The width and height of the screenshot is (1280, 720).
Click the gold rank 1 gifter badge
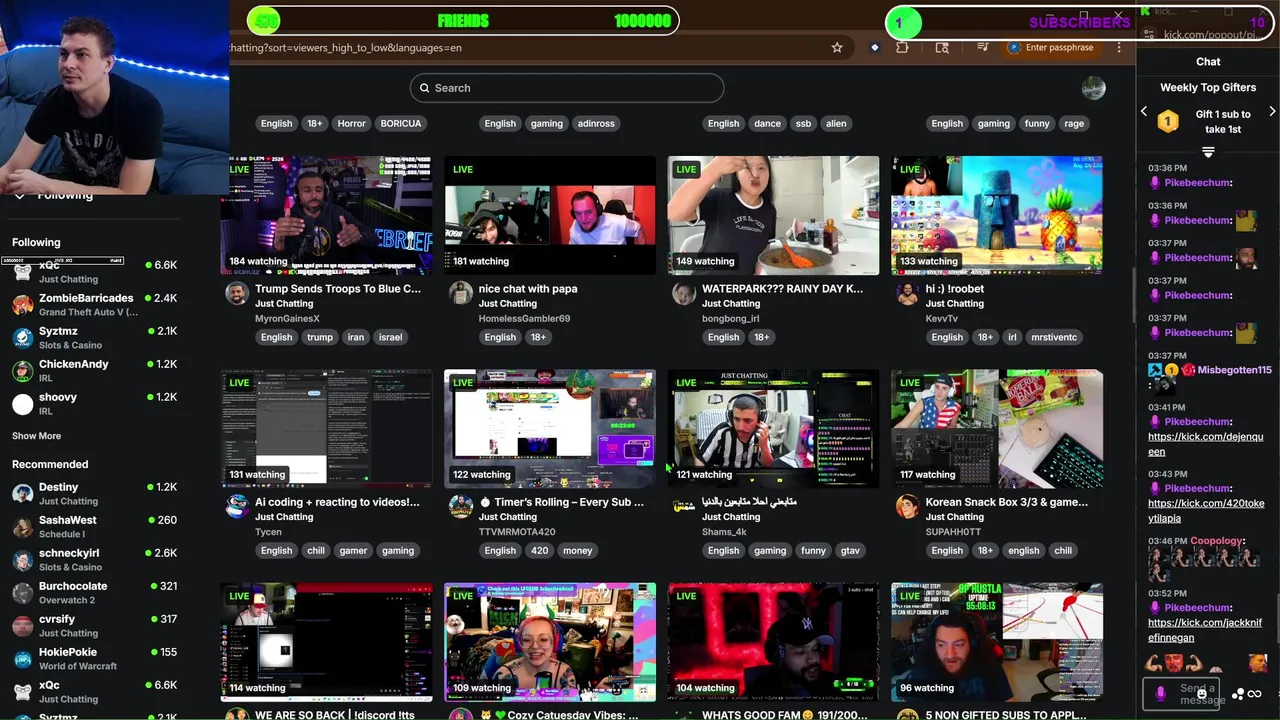pyautogui.click(x=1168, y=122)
